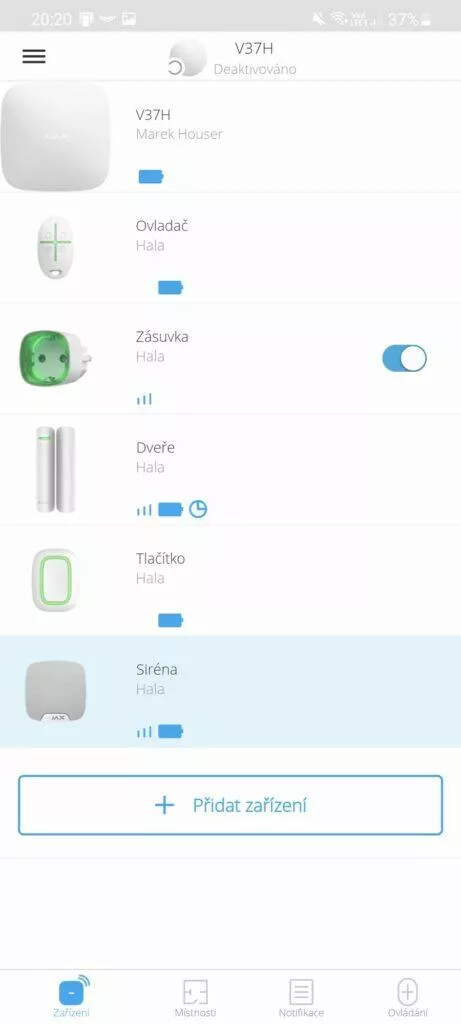The image size is (461, 1024).
Task: Toggle the Zásuvka socket switch
Action: pos(404,359)
